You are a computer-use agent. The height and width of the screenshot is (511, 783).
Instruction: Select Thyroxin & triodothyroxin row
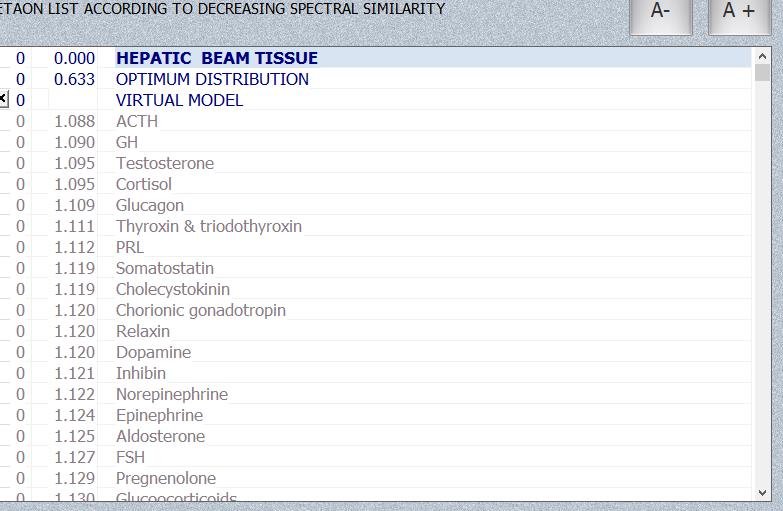point(209,226)
